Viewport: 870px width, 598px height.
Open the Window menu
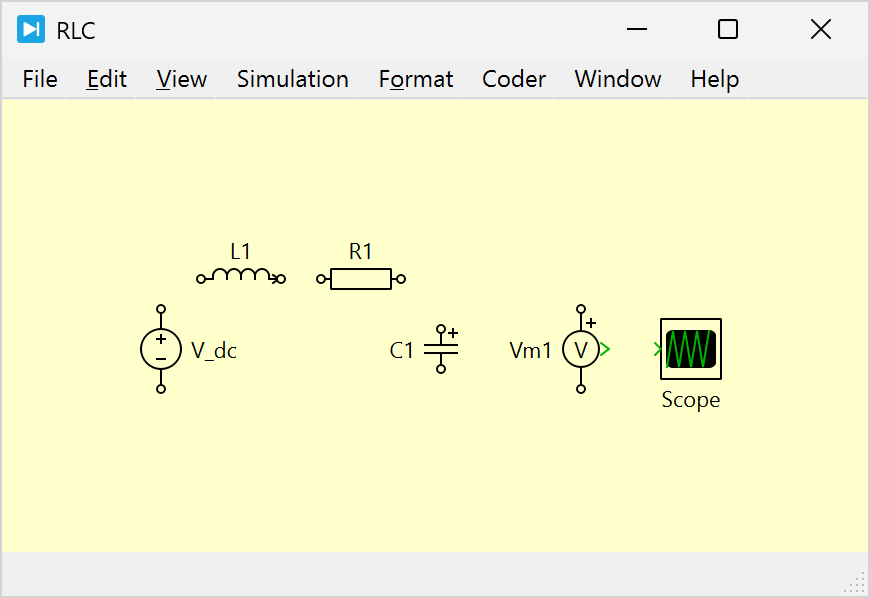tap(618, 79)
